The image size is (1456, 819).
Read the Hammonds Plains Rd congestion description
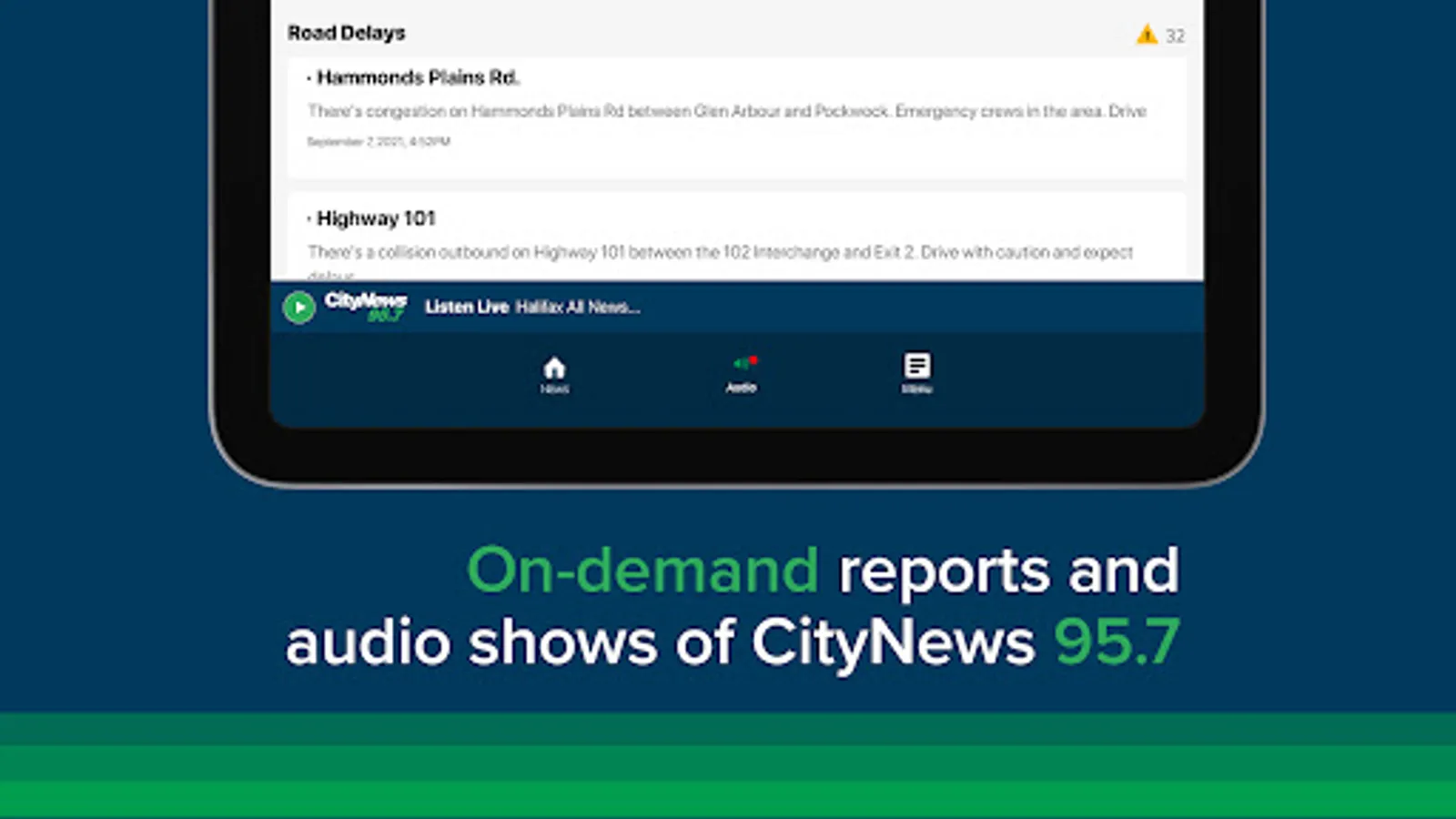tap(727, 111)
